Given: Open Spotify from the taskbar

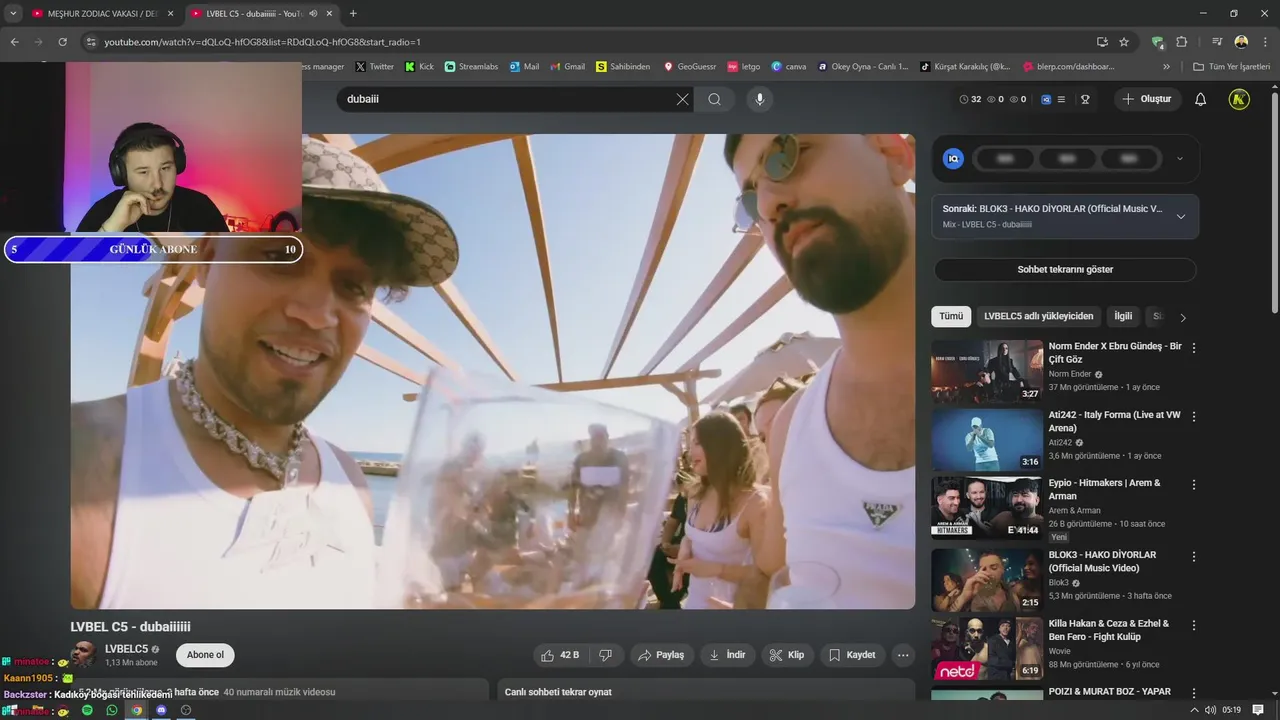Looking at the screenshot, I should coord(87,710).
